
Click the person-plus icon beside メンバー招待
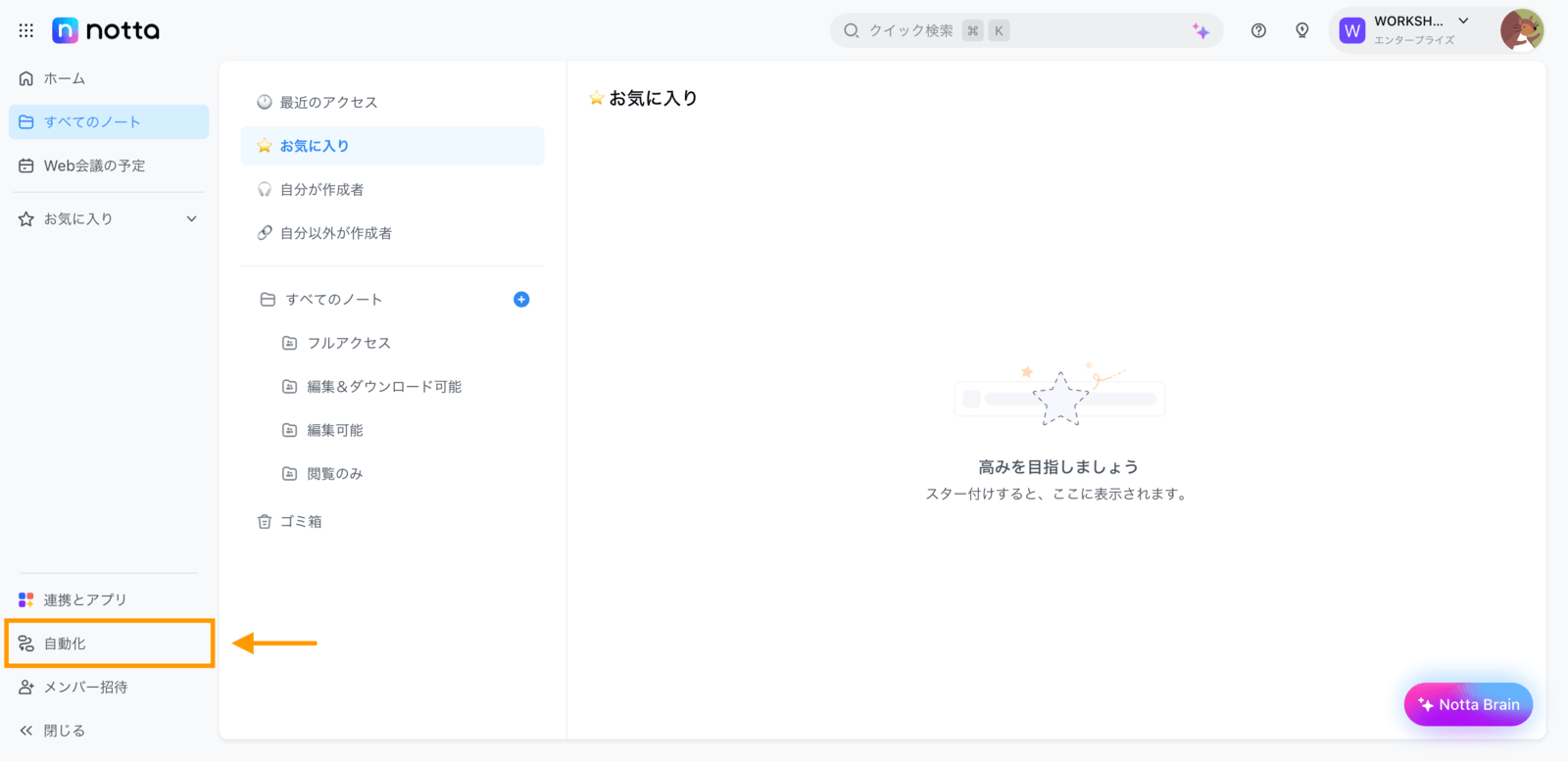[x=26, y=688]
